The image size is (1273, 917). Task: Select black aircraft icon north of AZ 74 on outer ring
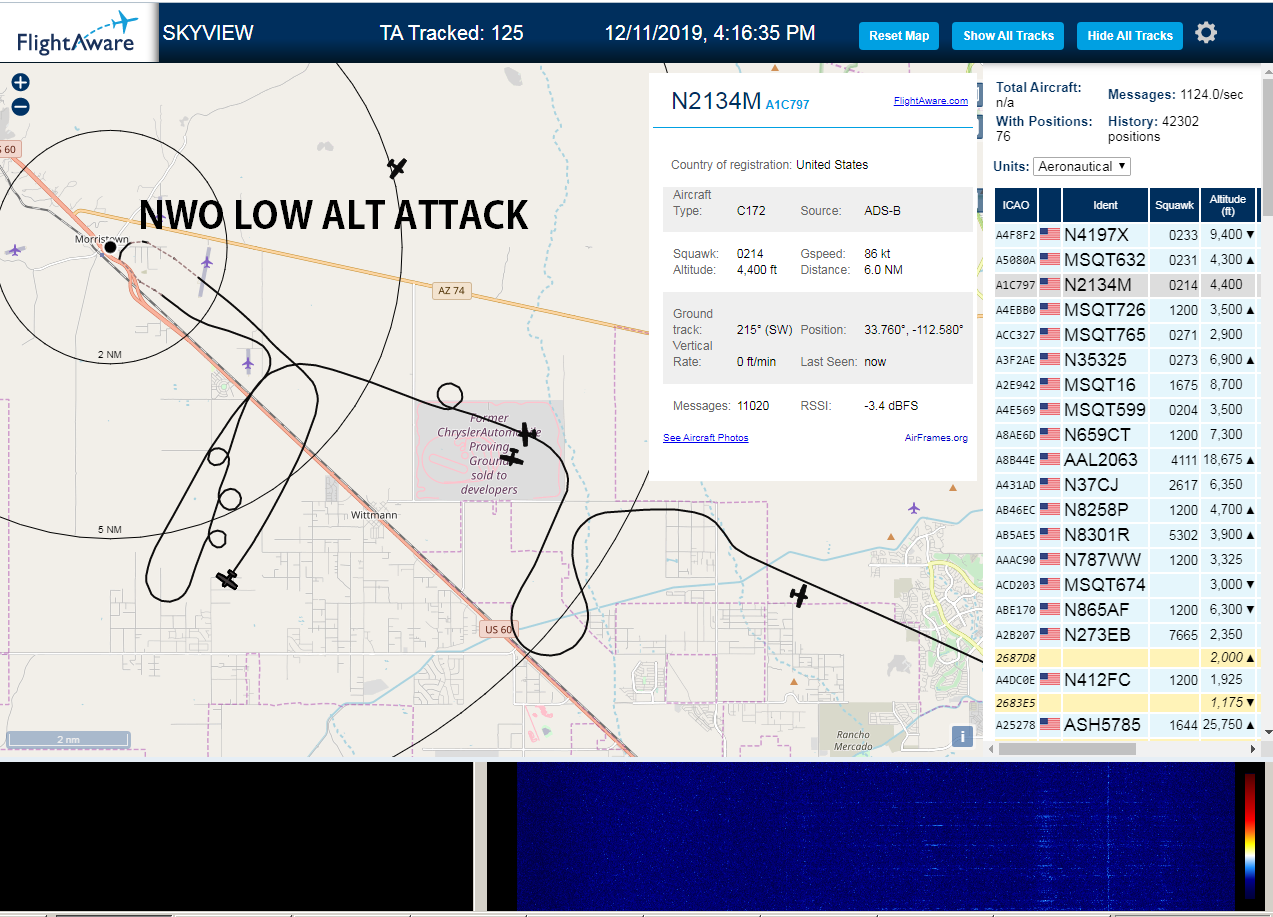point(398,167)
